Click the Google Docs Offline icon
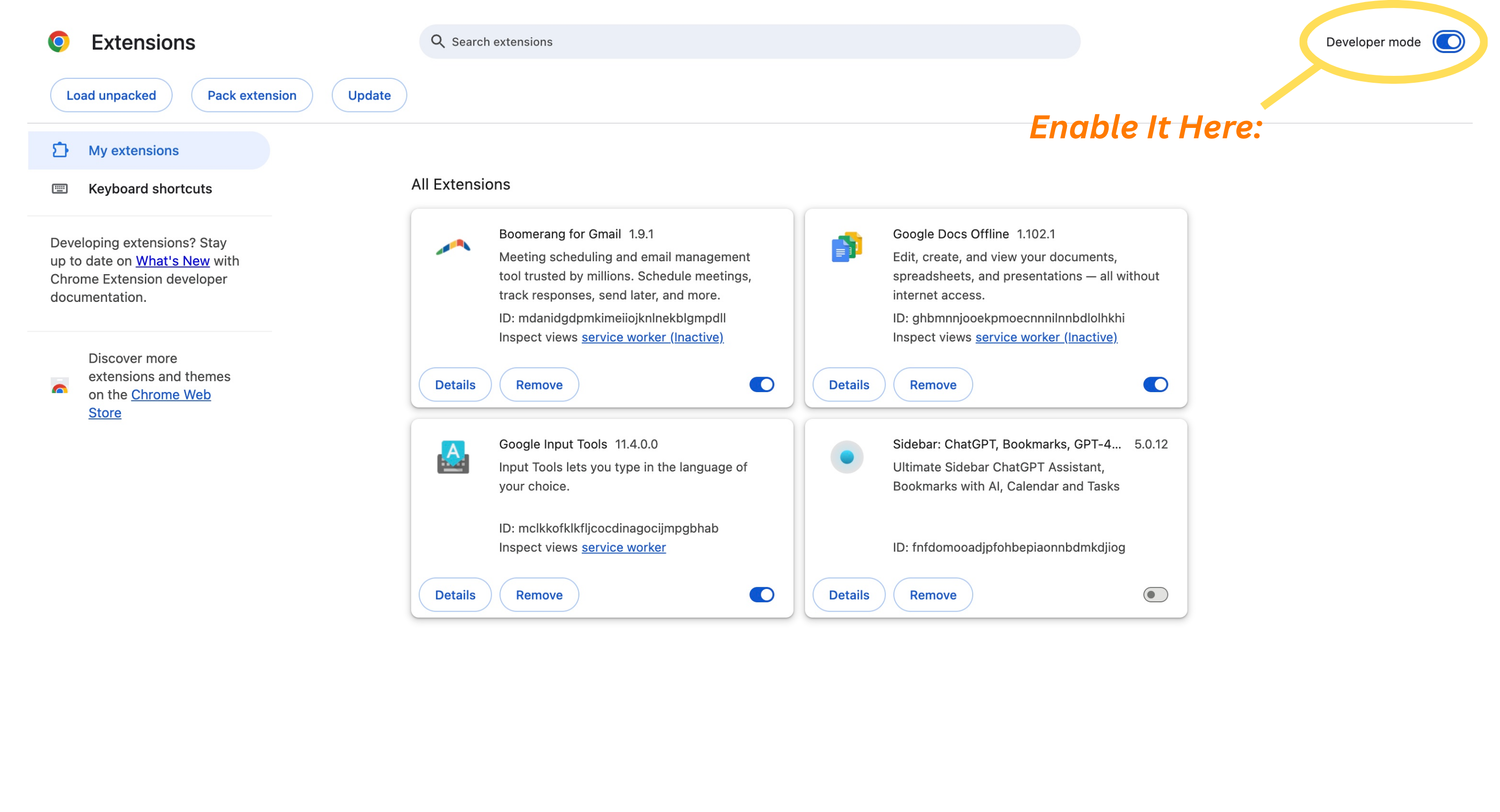1500x812 pixels. (847, 247)
